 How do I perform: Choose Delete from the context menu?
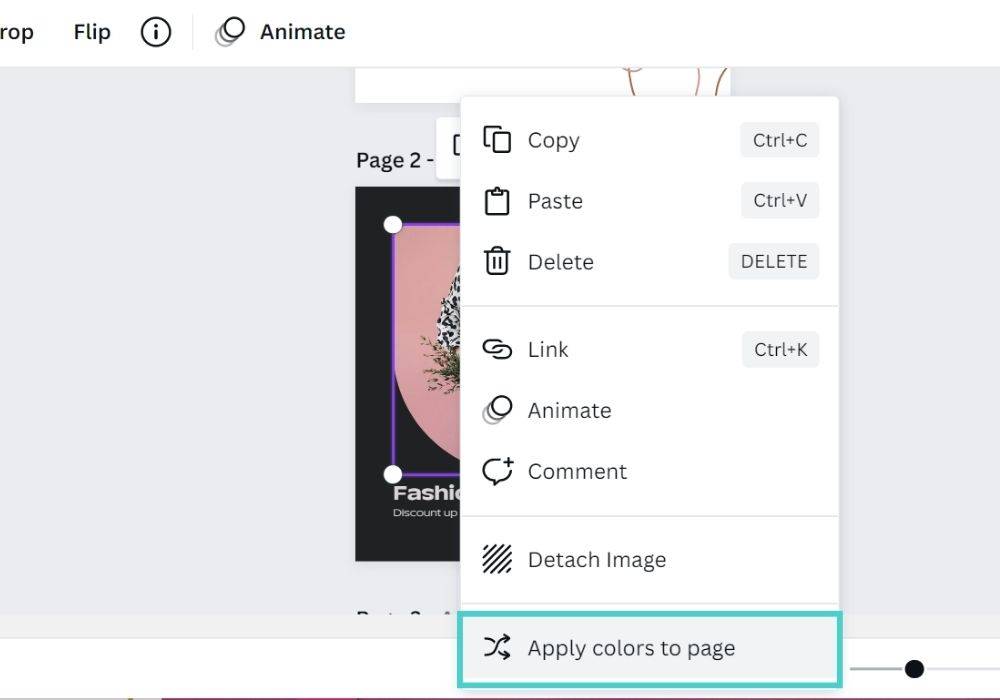tap(649, 261)
